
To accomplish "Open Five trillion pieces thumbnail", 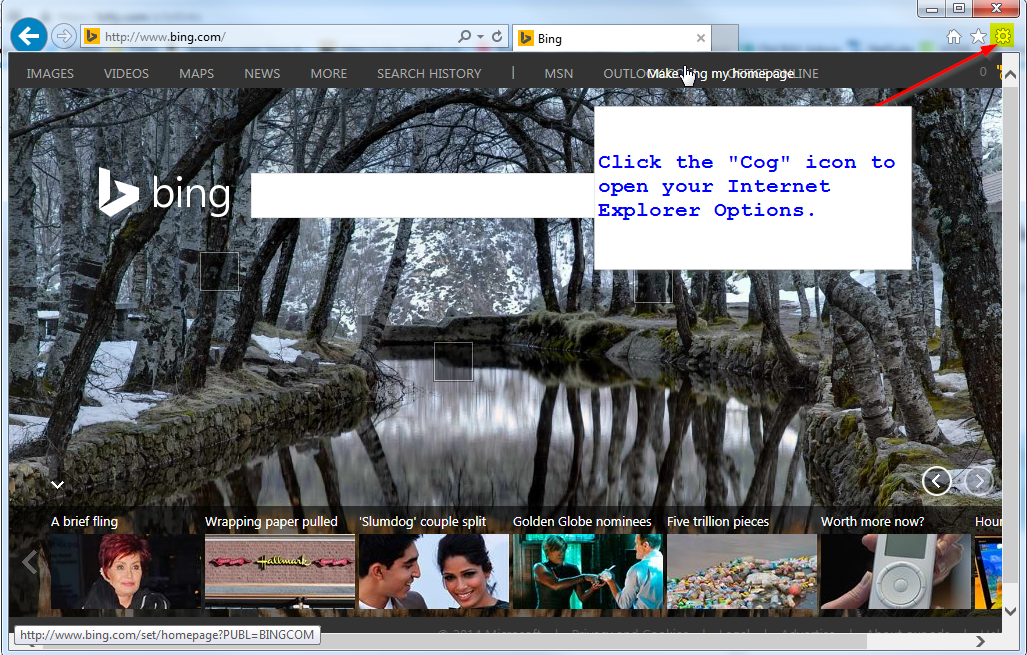I will click(741, 571).
